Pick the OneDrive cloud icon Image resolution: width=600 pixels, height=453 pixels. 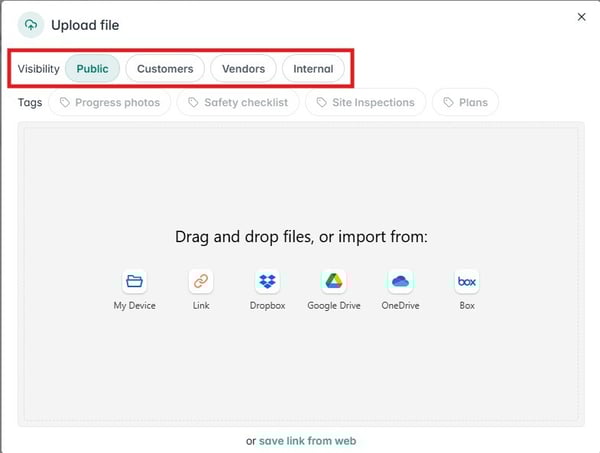(400, 281)
